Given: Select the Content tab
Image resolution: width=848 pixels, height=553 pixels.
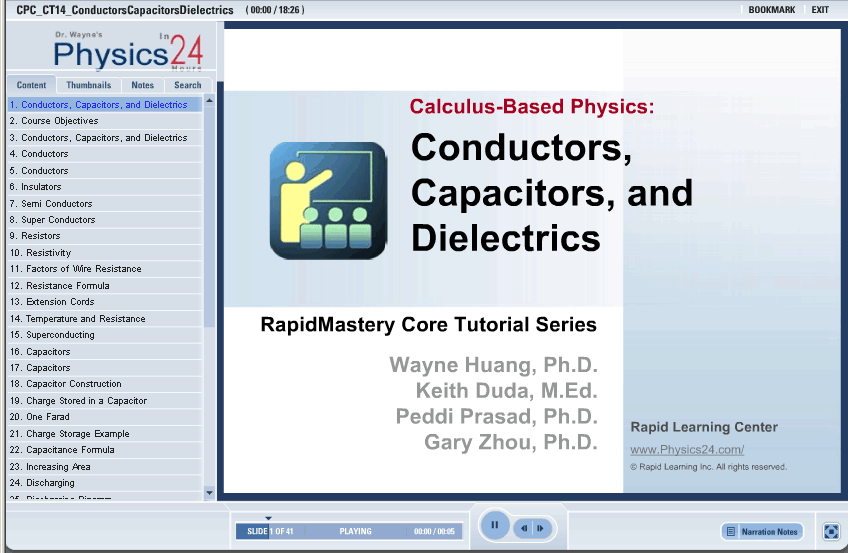Looking at the screenshot, I should (31, 85).
